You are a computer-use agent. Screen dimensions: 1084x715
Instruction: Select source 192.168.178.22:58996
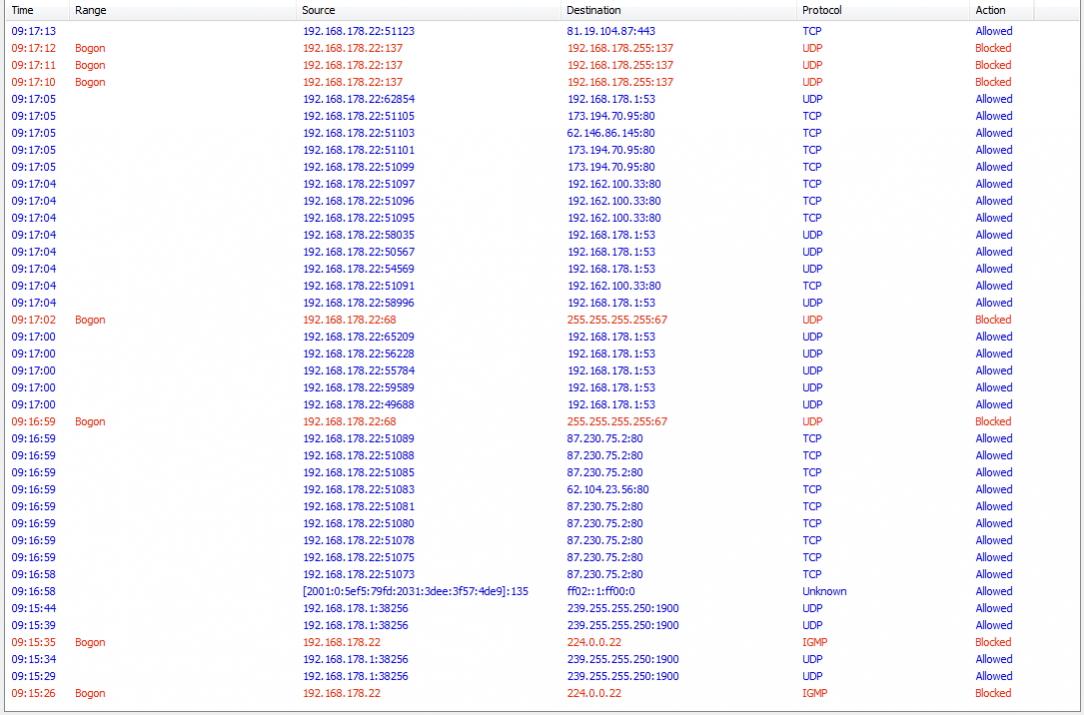point(359,303)
